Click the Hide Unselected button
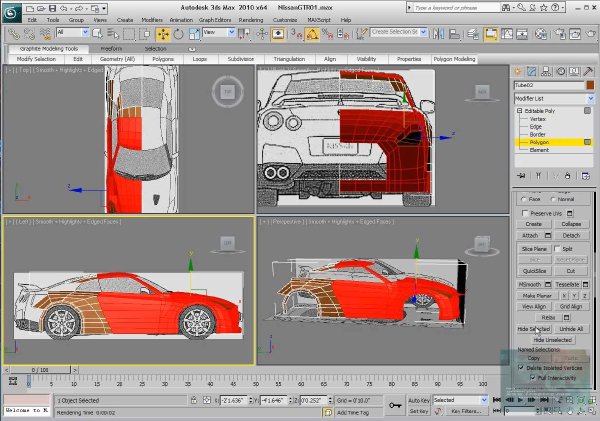The width and height of the screenshot is (600, 421). (x=553, y=340)
